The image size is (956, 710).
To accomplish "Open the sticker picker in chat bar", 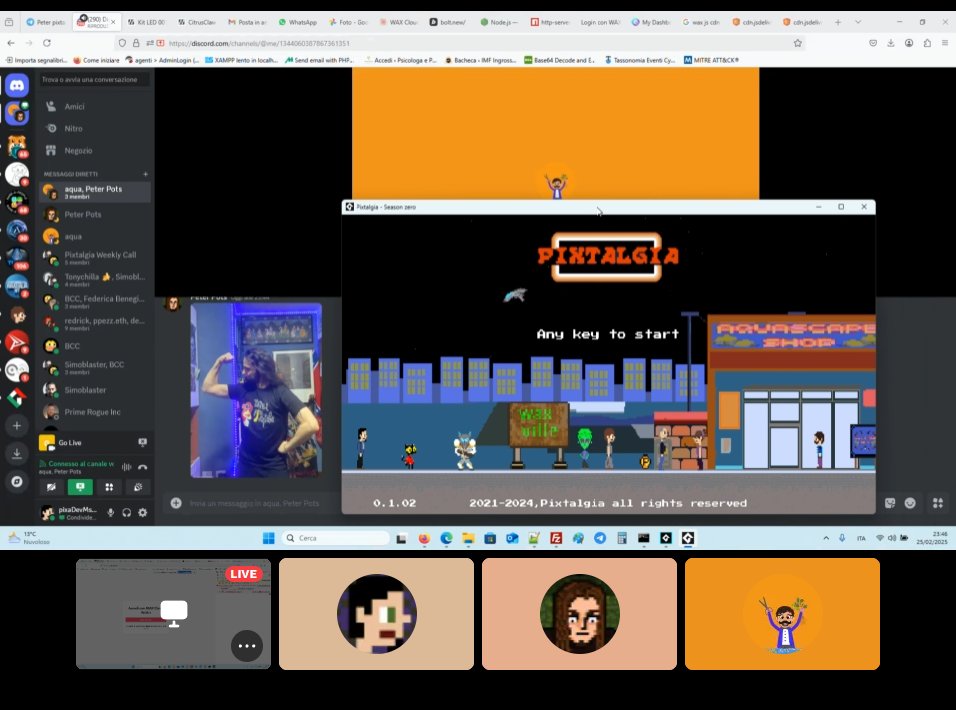I will click(890, 503).
